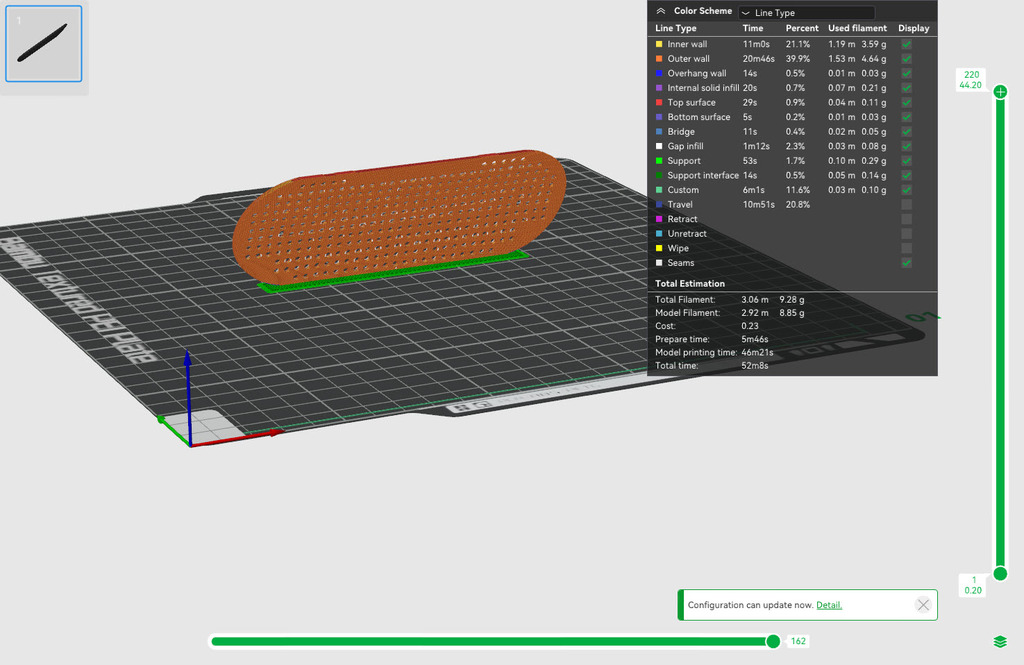This screenshot has height=665, width=1024.
Task: Open the Line Type color scheme dropdown
Action: (807, 12)
